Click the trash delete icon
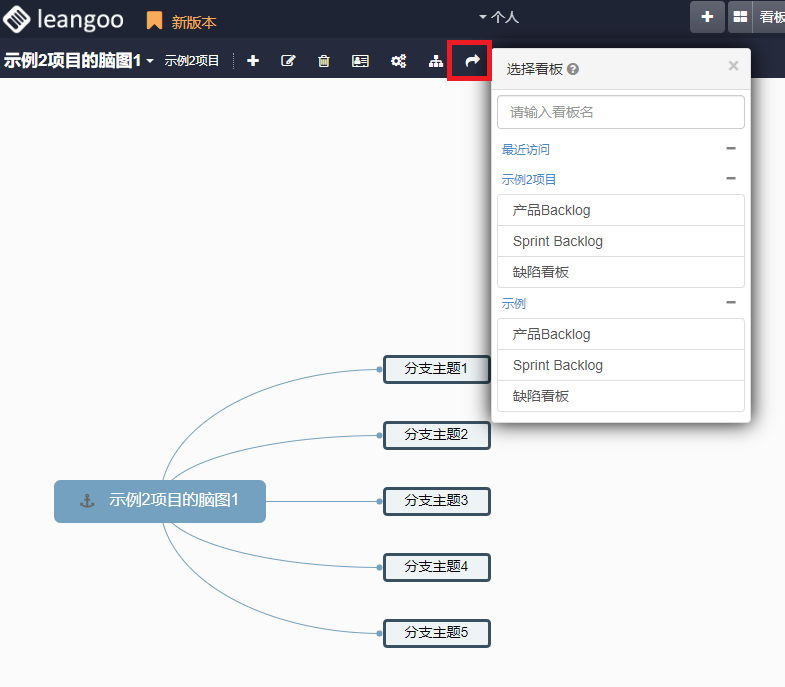The height and width of the screenshot is (687, 785). pyautogui.click(x=323, y=61)
